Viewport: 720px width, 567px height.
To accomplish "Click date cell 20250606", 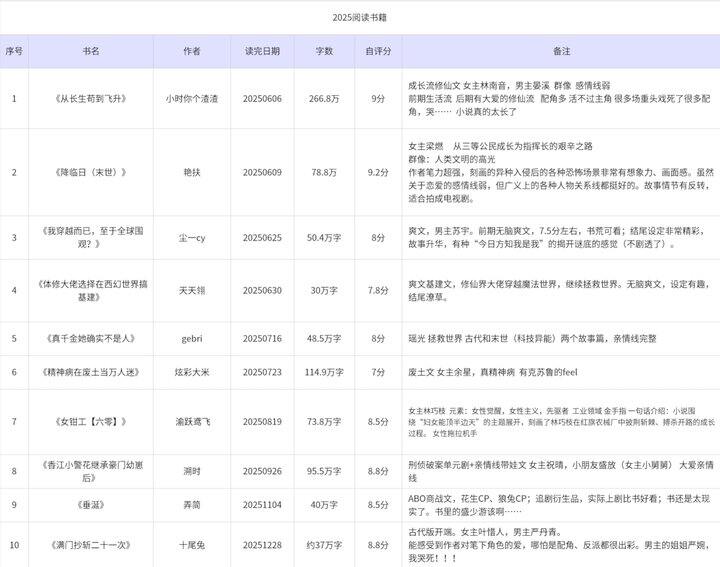I will pyautogui.click(x=262, y=99).
